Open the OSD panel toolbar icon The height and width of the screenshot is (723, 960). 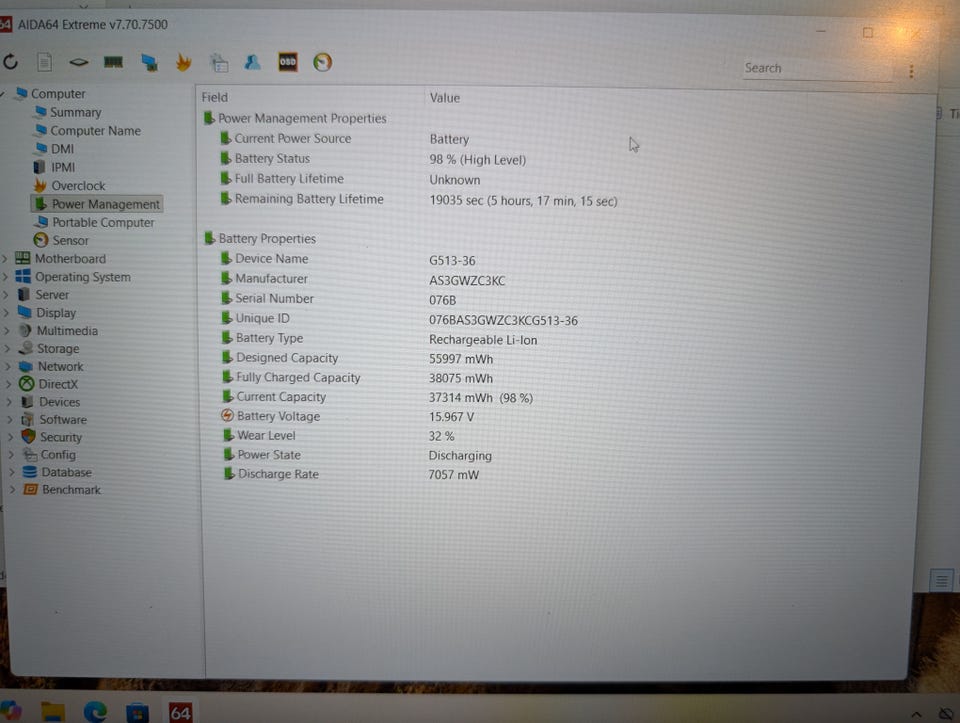coord(288,62)
